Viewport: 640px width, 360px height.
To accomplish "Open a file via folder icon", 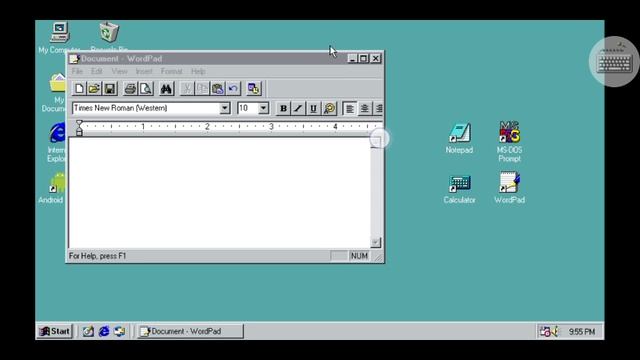I will coord(94,89).
